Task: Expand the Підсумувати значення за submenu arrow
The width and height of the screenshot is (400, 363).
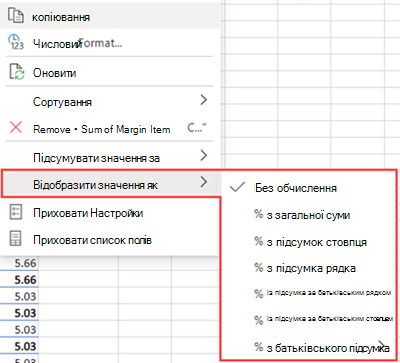Action: coord(204,155)
